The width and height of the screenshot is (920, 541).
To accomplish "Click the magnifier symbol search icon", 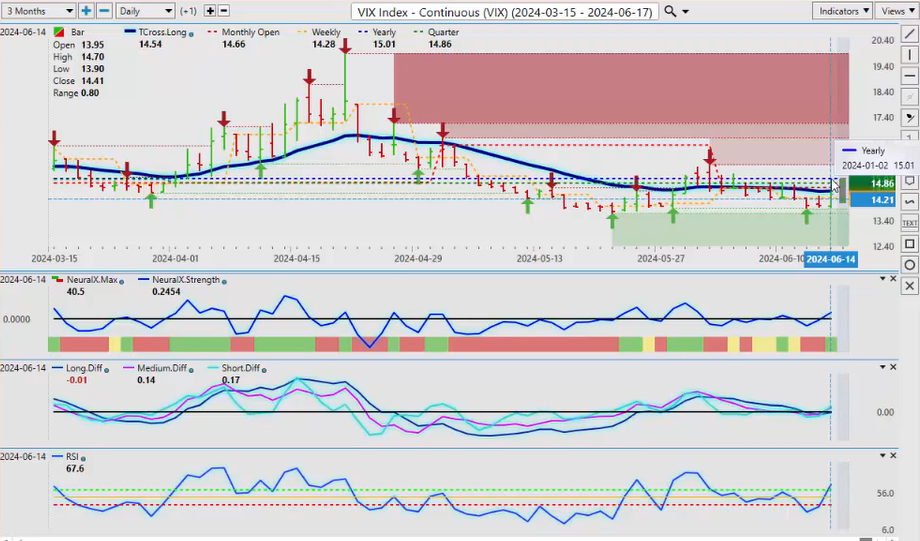I will coord(670,11).
